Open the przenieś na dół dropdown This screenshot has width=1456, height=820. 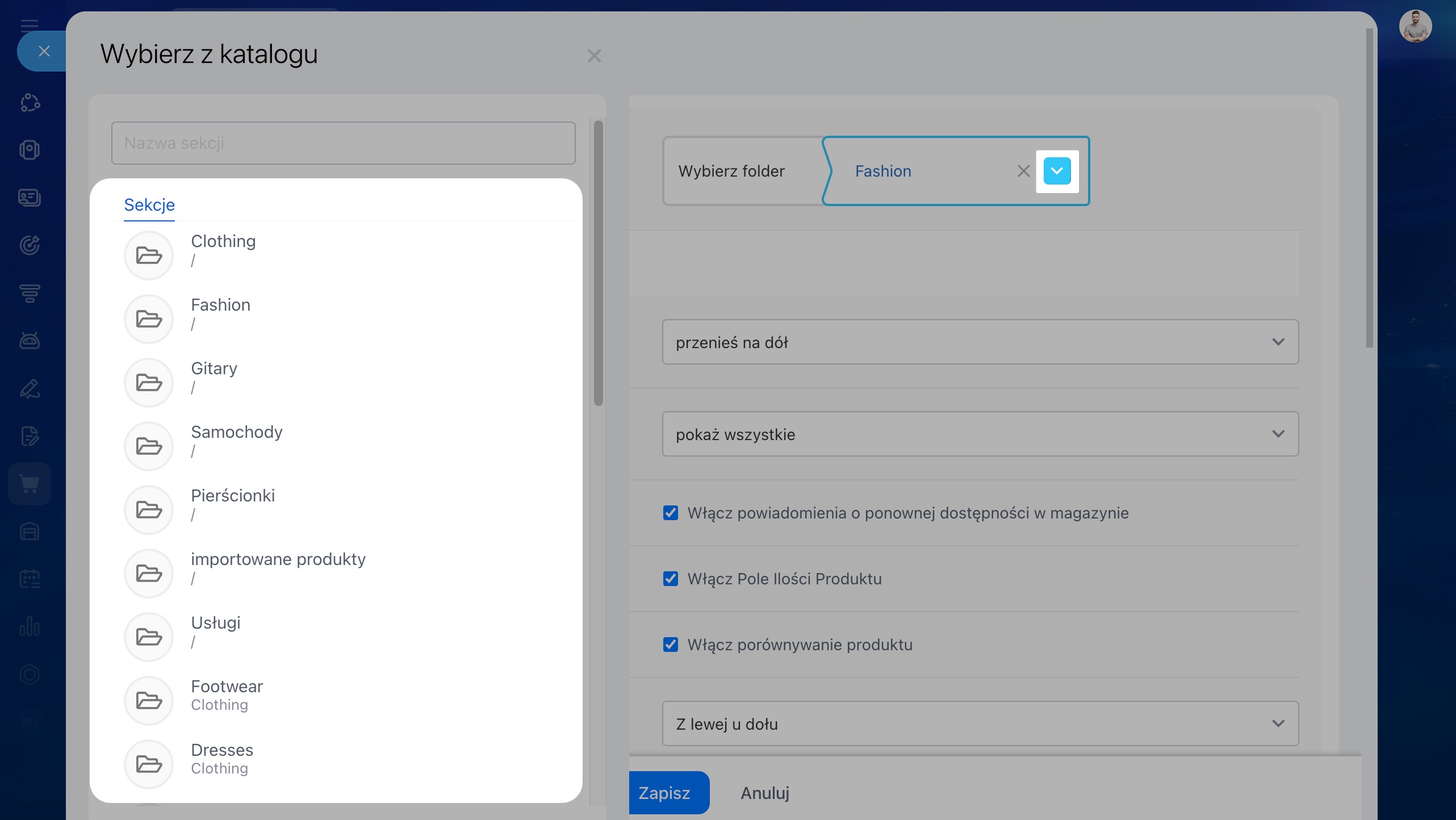point(980,342)
